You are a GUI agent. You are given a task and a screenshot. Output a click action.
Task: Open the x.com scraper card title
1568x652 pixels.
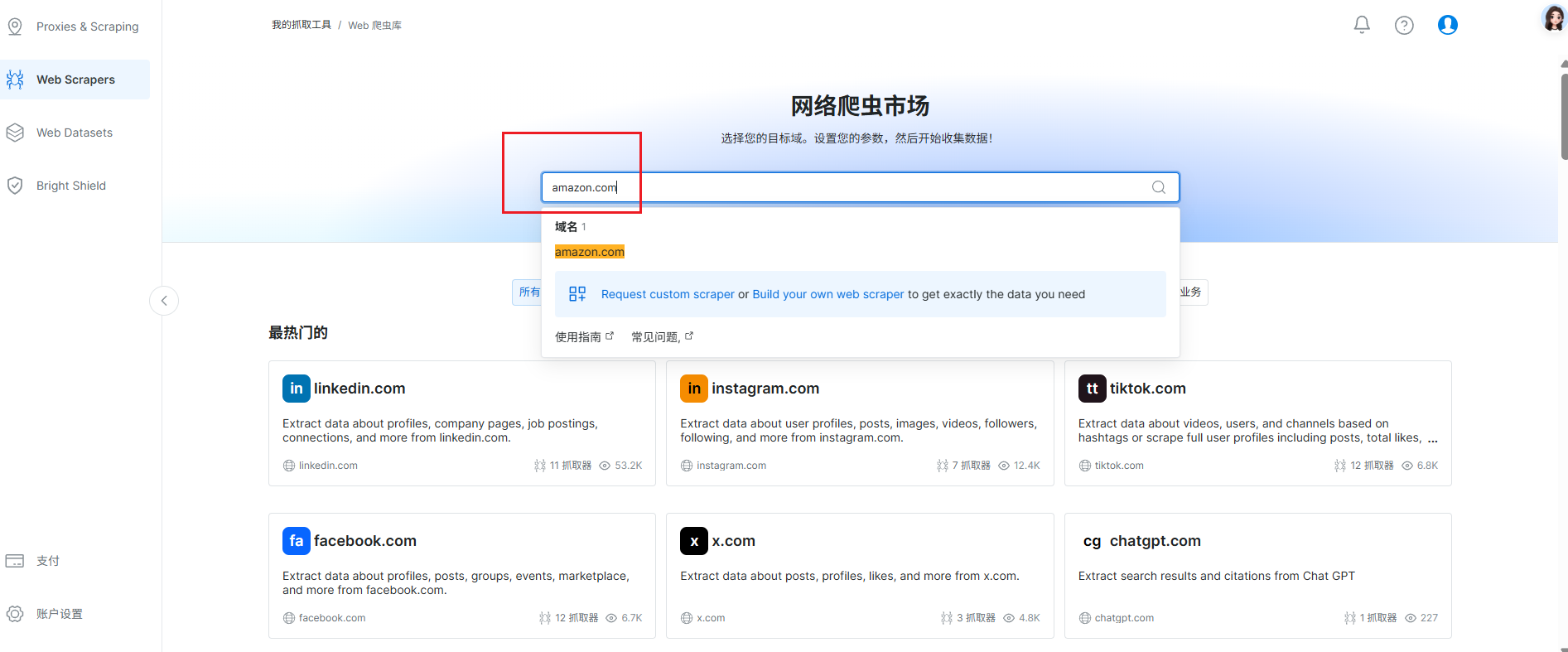click(733, 541)
